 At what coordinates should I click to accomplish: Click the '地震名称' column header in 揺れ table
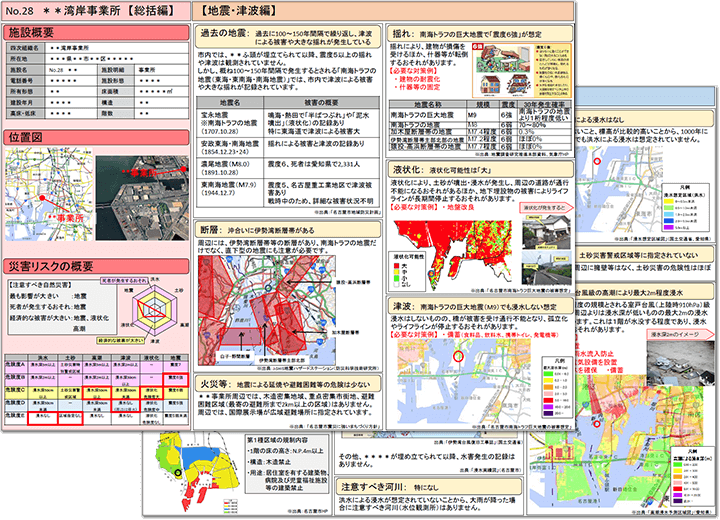(428, 104)
